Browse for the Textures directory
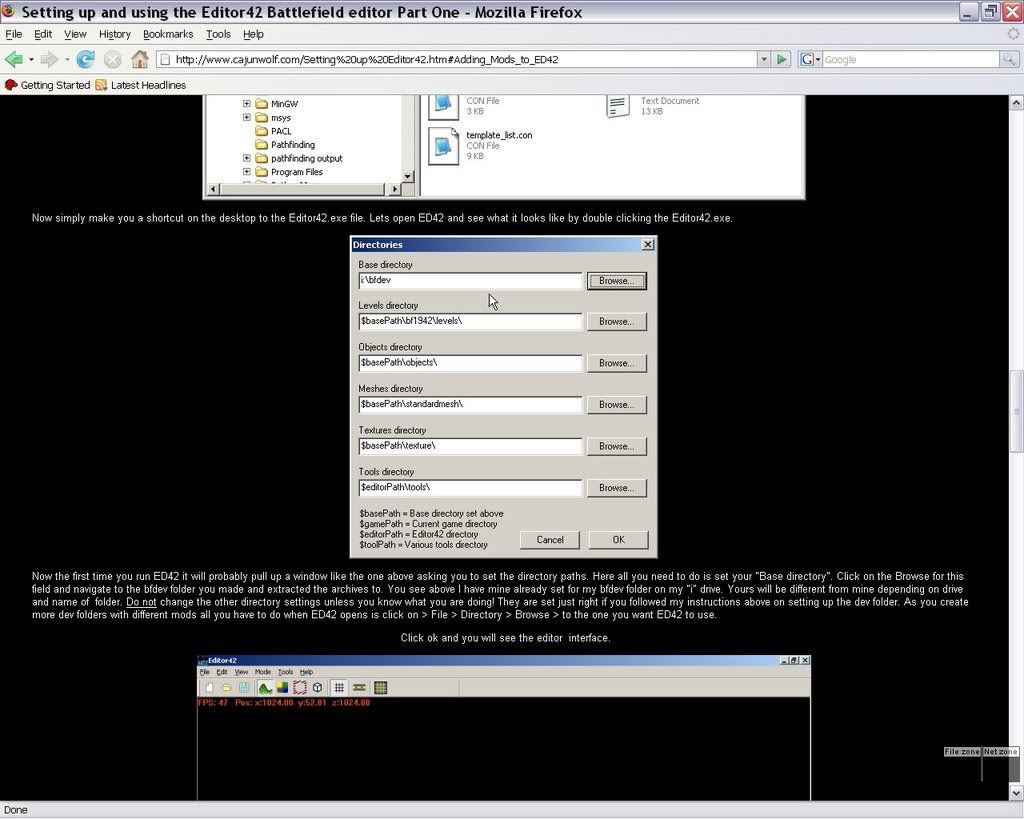This screenshot has height=819, width=1024. 616,446
